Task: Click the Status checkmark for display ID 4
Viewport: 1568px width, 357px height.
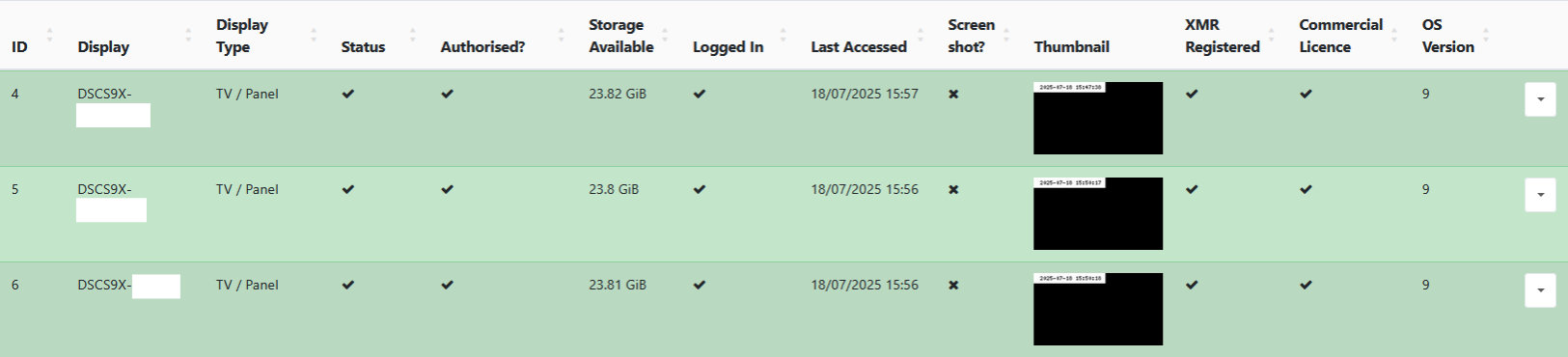Action: pyautogui.click(x=348, y=94)
